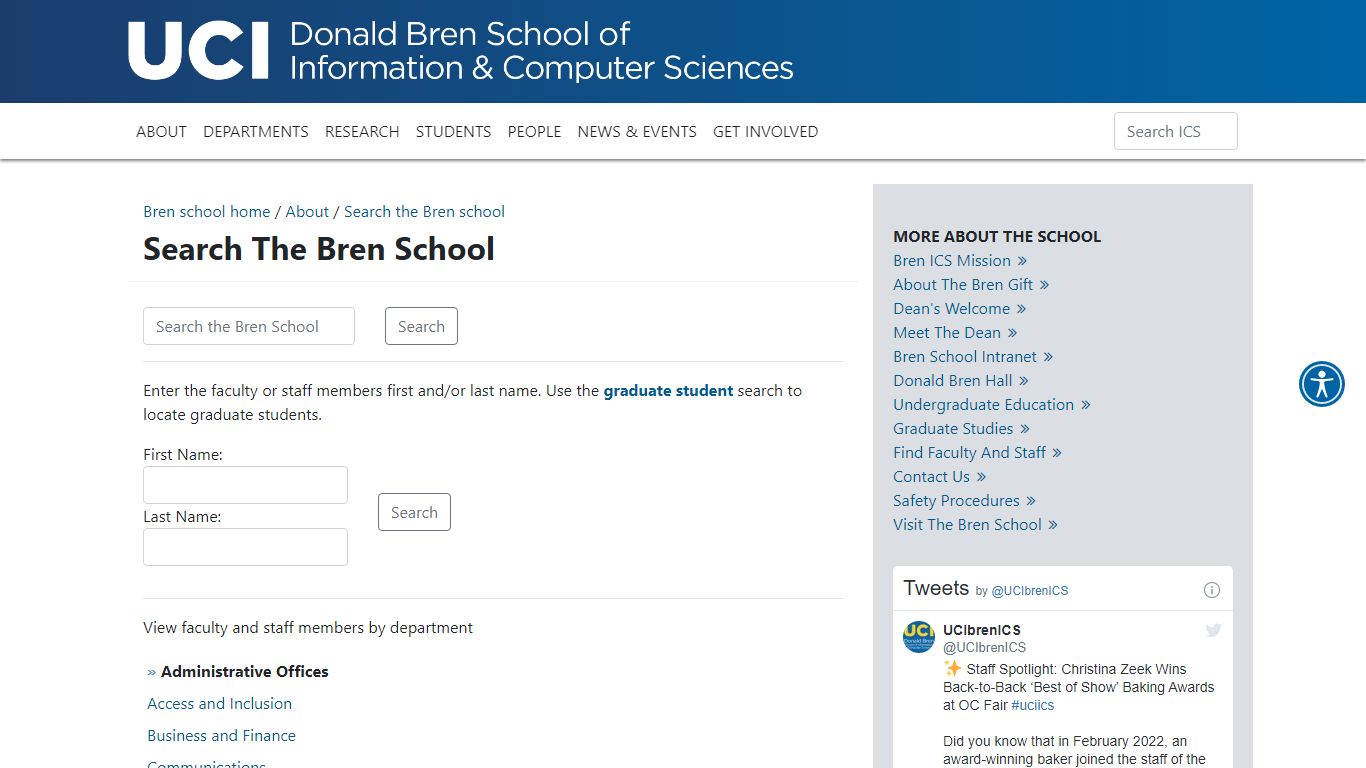Screen dimensions: 1366x768
Task: Open Access and Inclusion department link
Action: [x=220, y=704]
